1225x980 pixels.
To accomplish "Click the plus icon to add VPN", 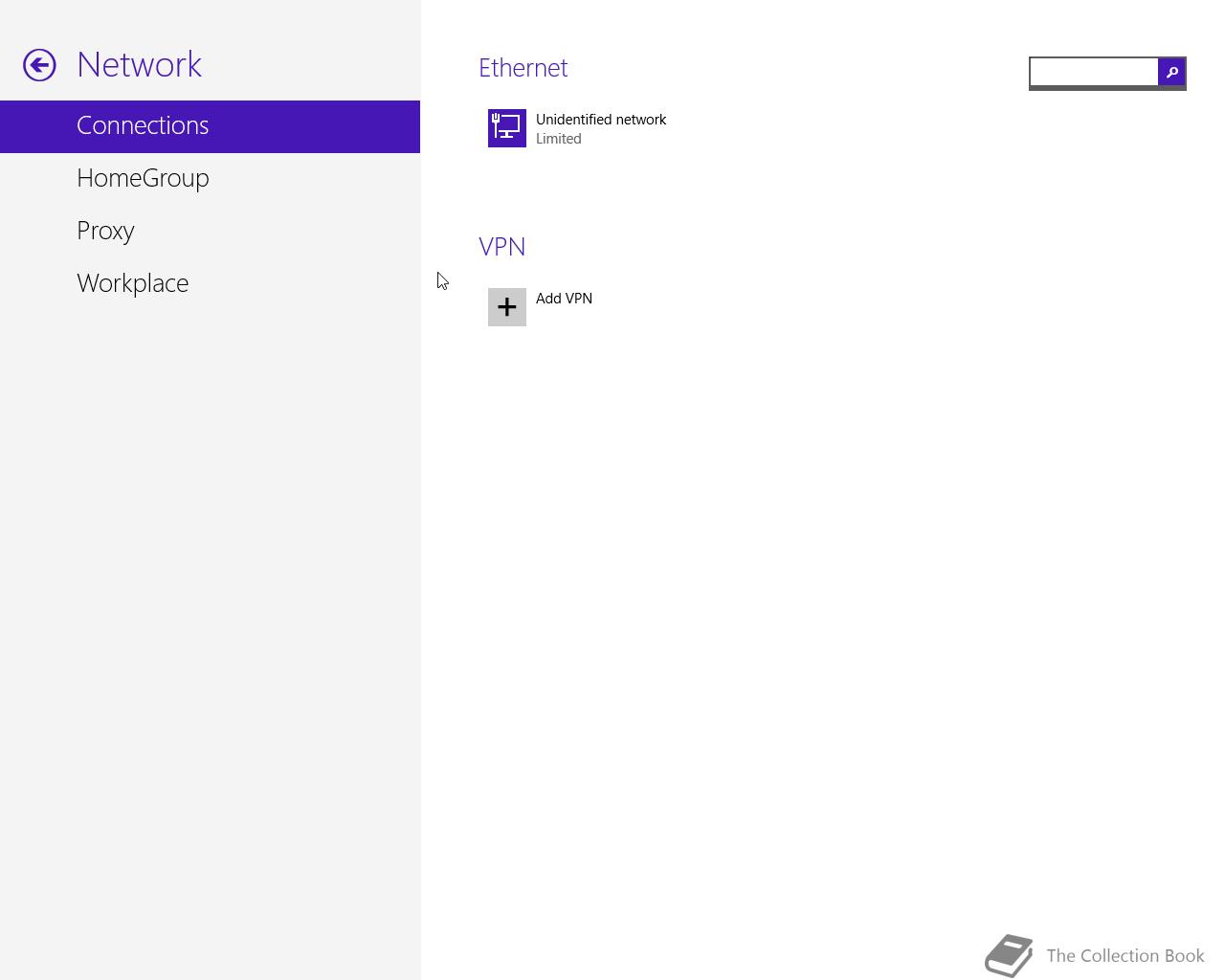I will pos(507,307).
